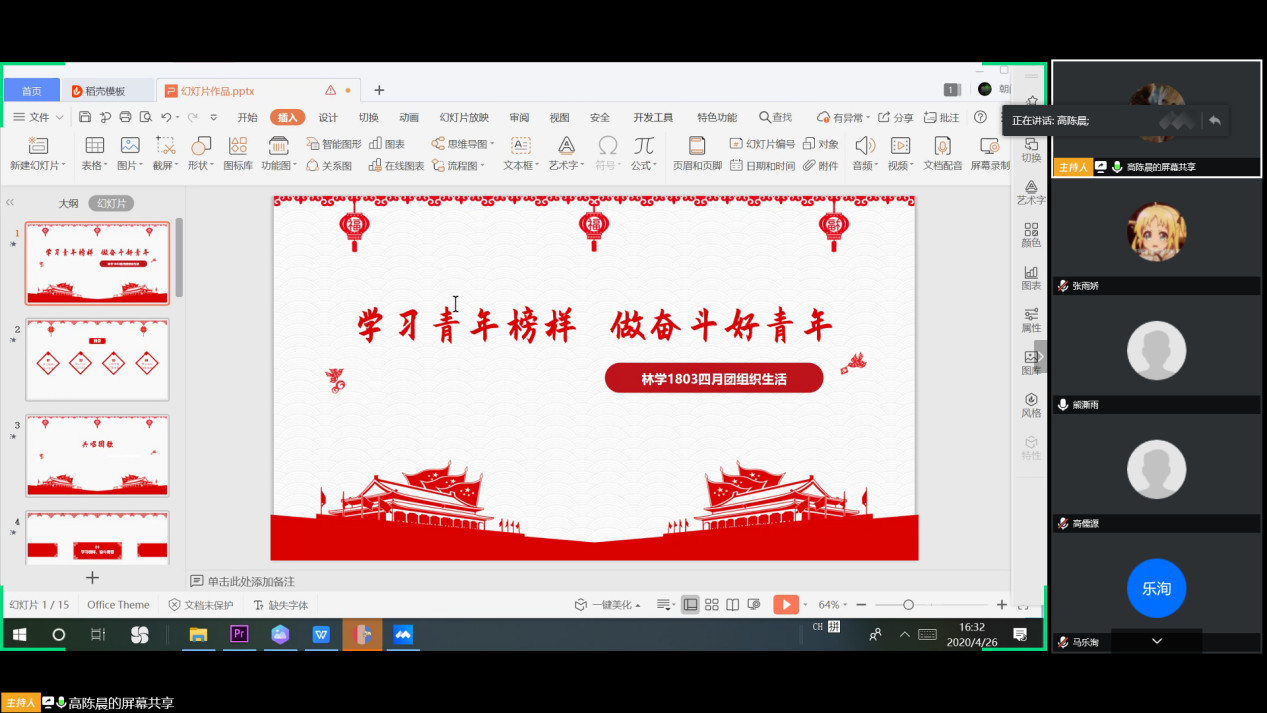Insert 幻灯片编号 slide number

762,144
